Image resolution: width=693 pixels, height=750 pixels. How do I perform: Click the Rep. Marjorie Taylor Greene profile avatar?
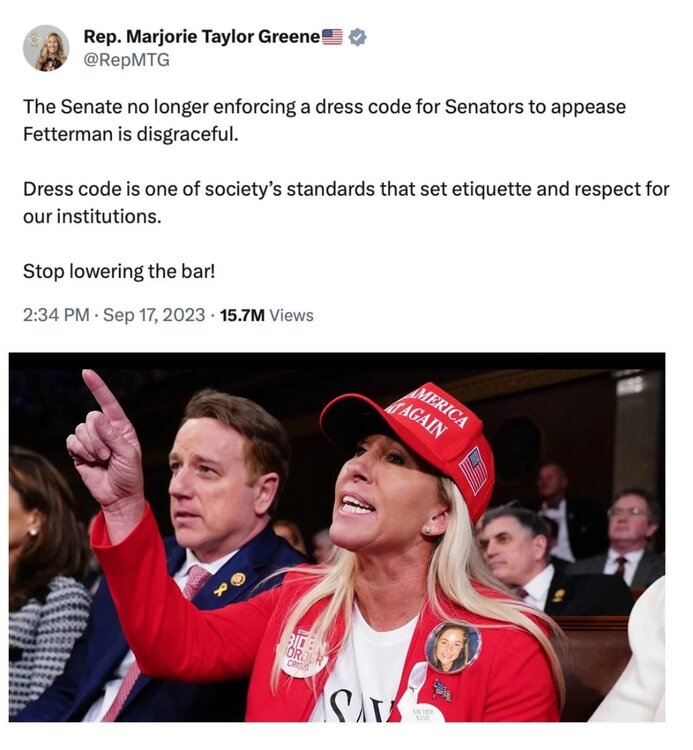(46, 48)
